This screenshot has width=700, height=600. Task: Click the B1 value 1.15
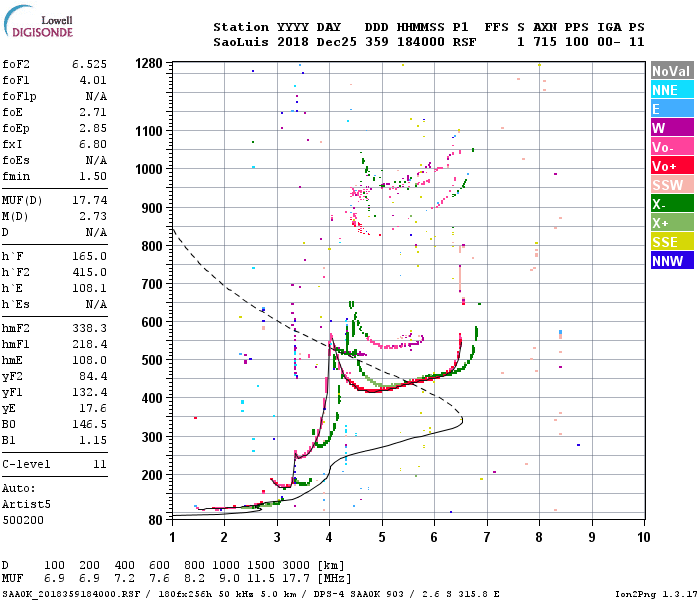tap(93, 440)
